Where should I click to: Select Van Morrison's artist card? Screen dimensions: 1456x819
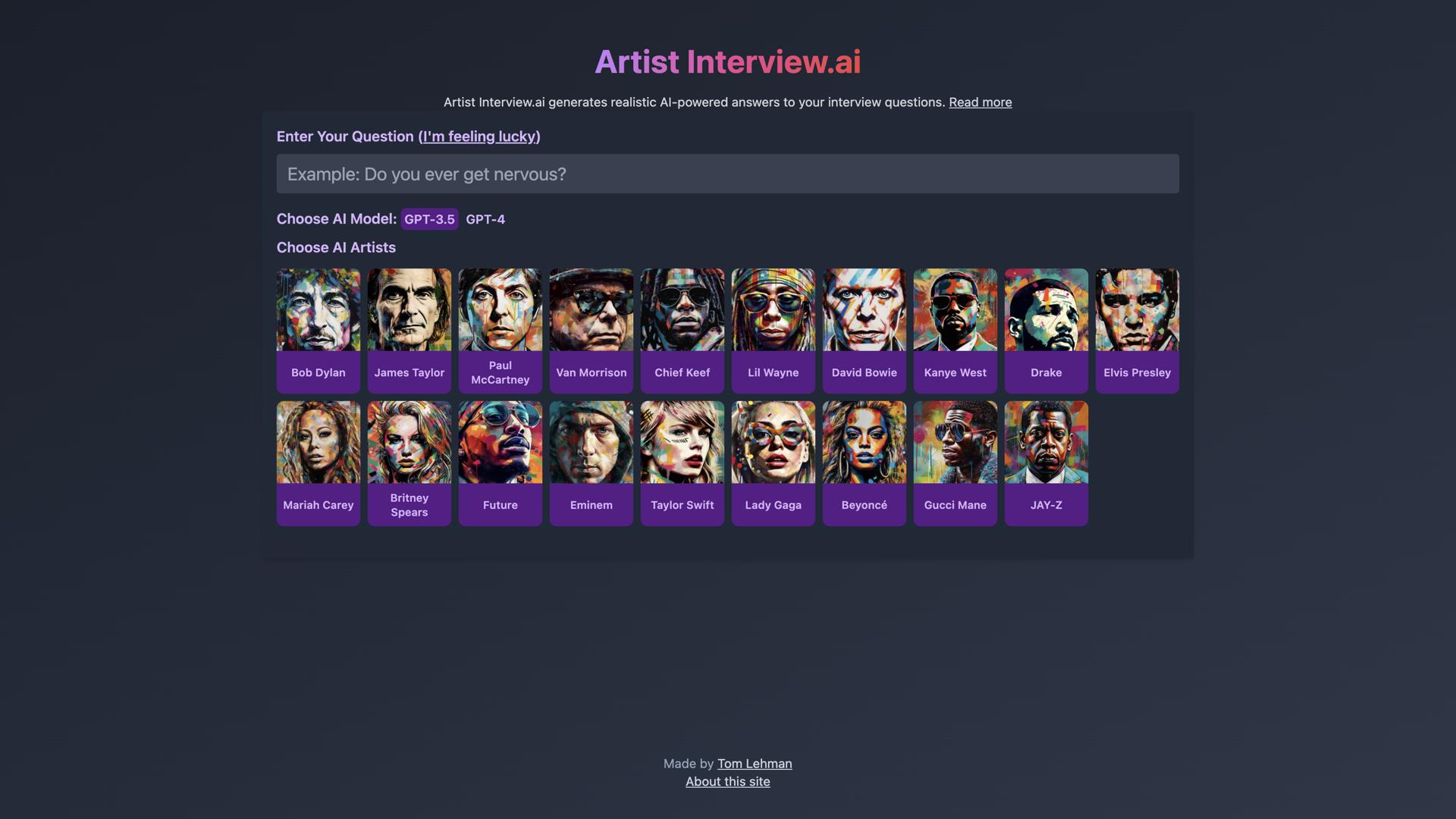click(591, 330)
